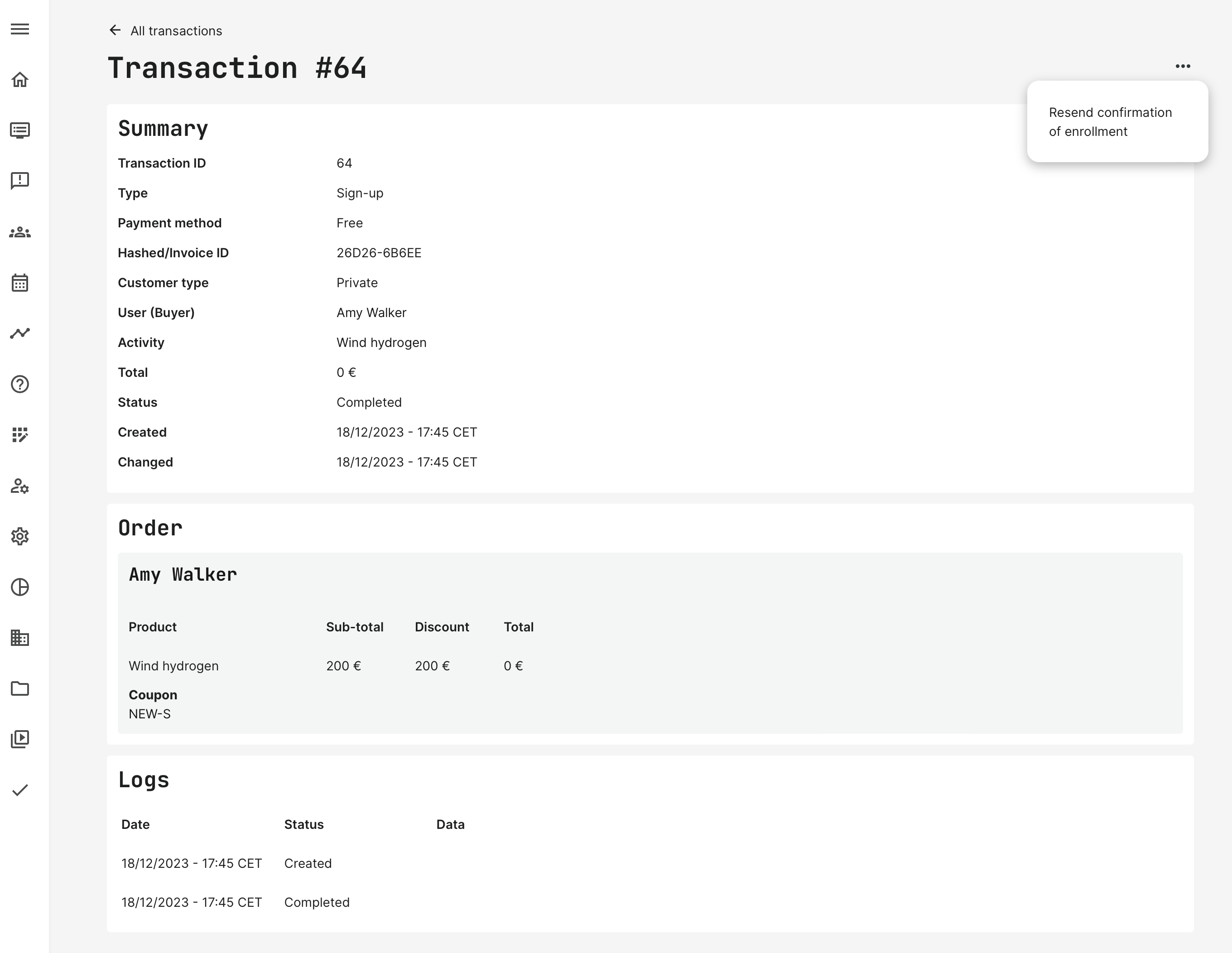Open the hamburger menu in sidebar
The width and height of the screenshot is (1232, 953).
point(20,29)
